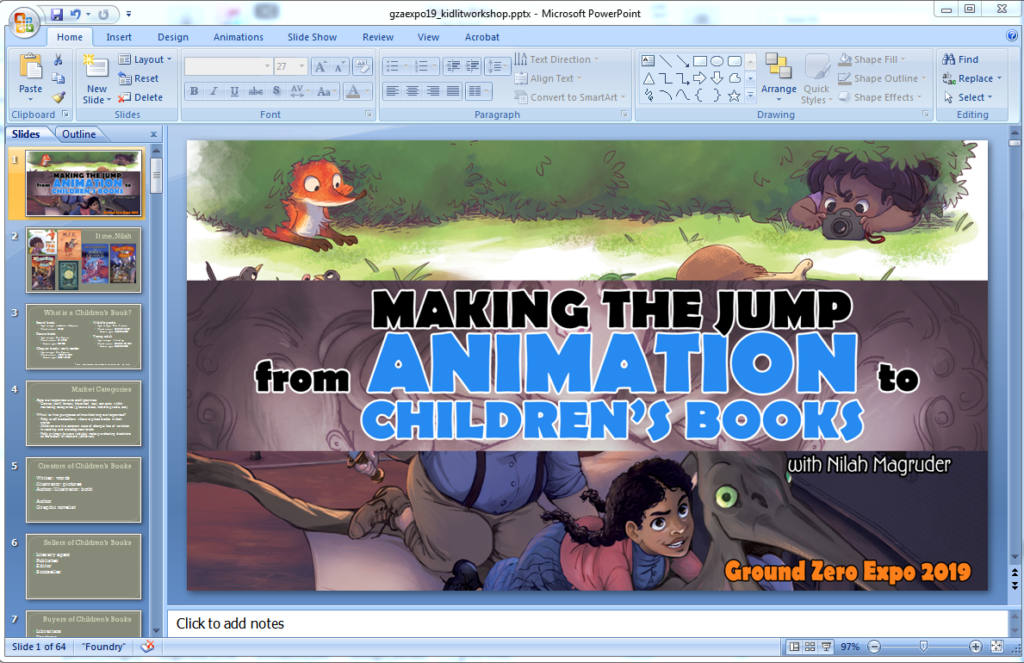Open the Arrange dropdown
This screenshot has height=663, width=1024.
pos(778,78)
